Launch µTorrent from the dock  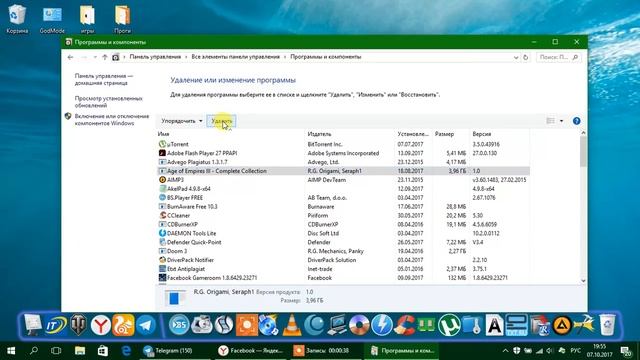449,325
